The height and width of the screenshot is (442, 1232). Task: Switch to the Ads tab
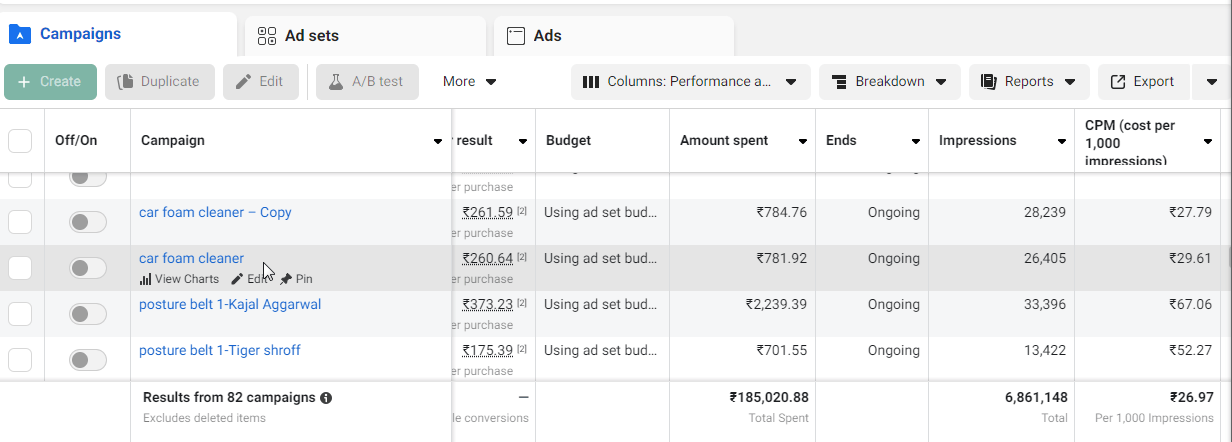(x=546, y=36)
